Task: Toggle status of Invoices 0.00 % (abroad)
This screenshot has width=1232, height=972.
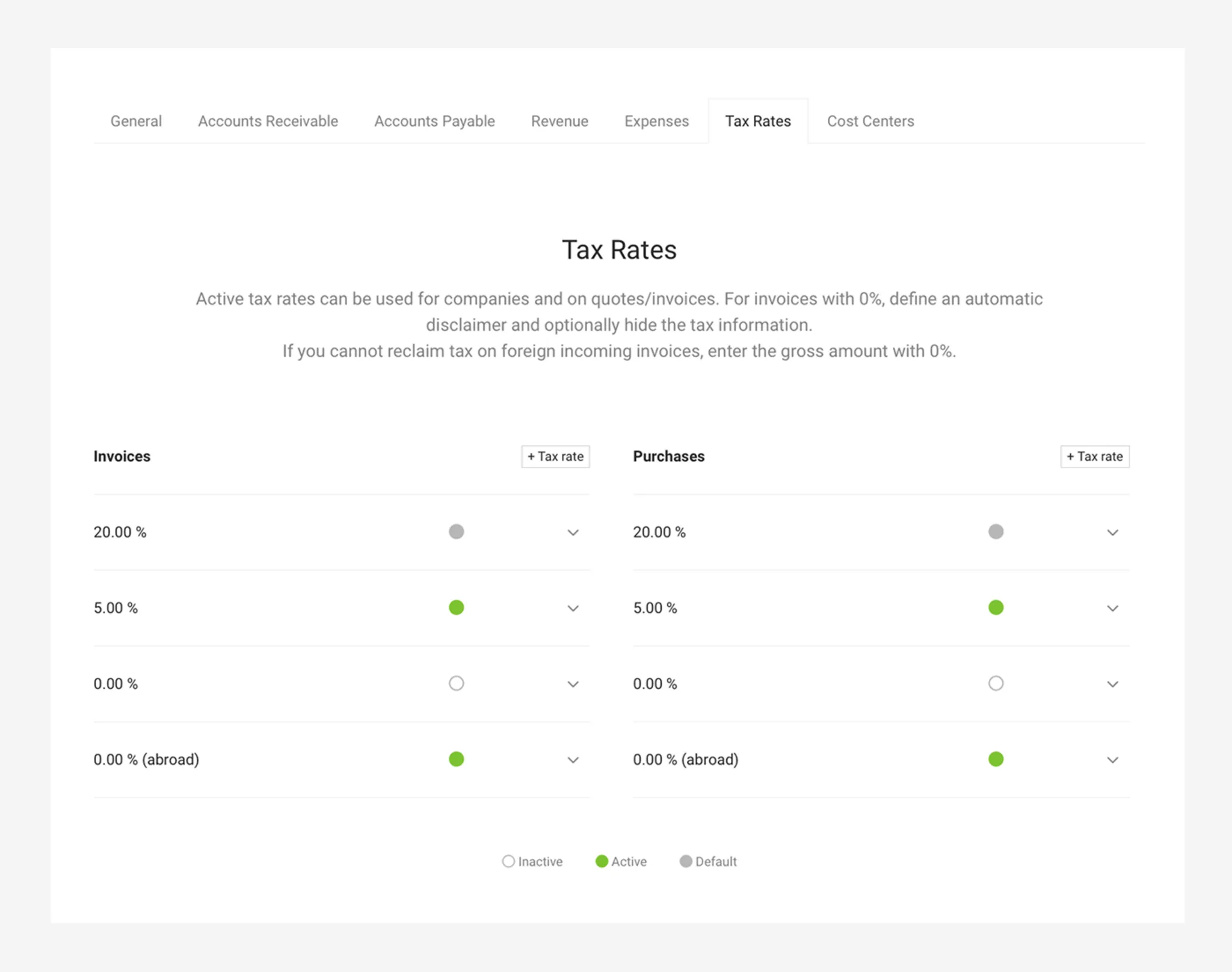Action: (x=457, y=759)
